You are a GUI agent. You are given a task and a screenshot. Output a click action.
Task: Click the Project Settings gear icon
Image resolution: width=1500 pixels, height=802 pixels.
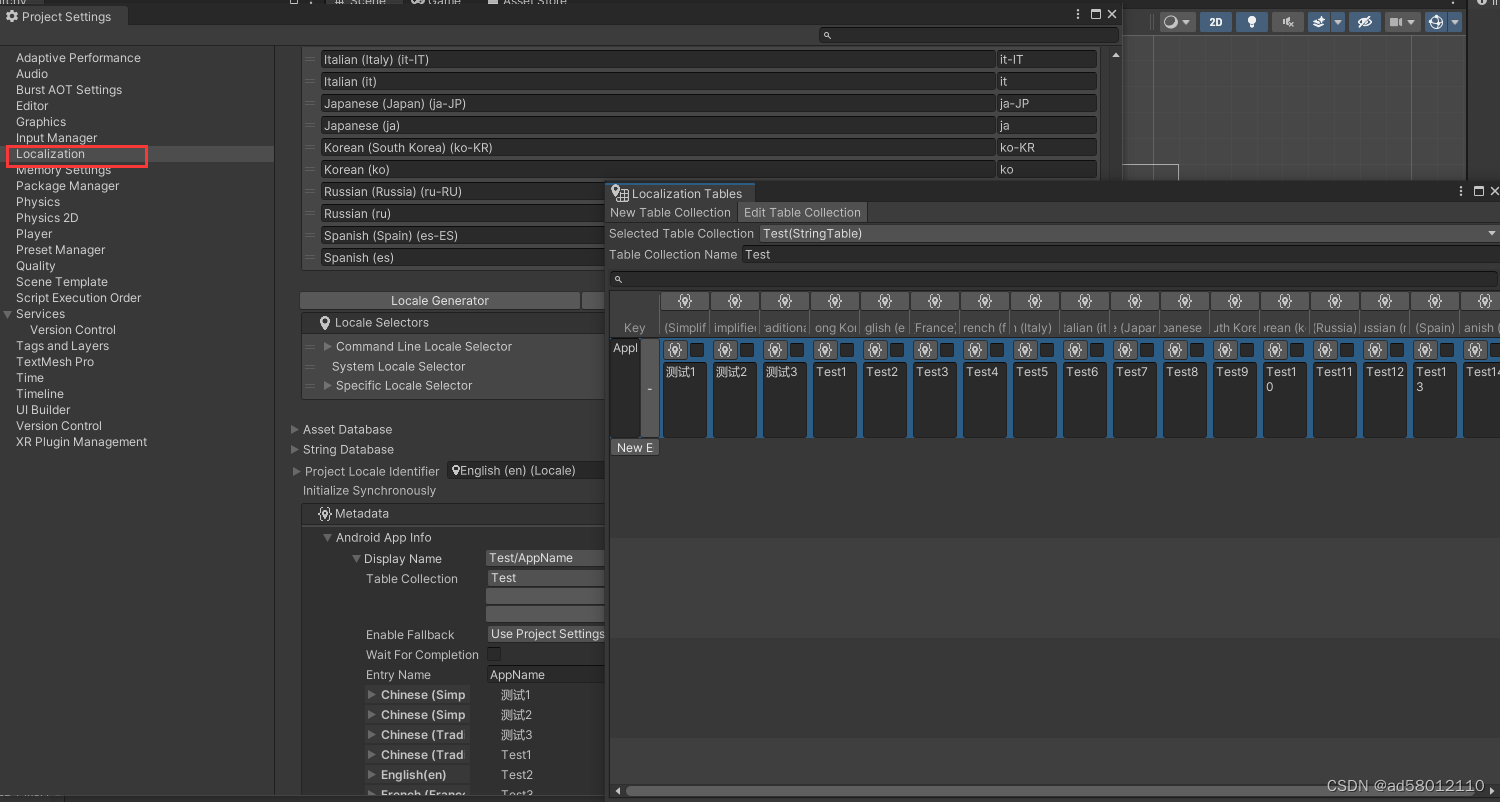12,17
